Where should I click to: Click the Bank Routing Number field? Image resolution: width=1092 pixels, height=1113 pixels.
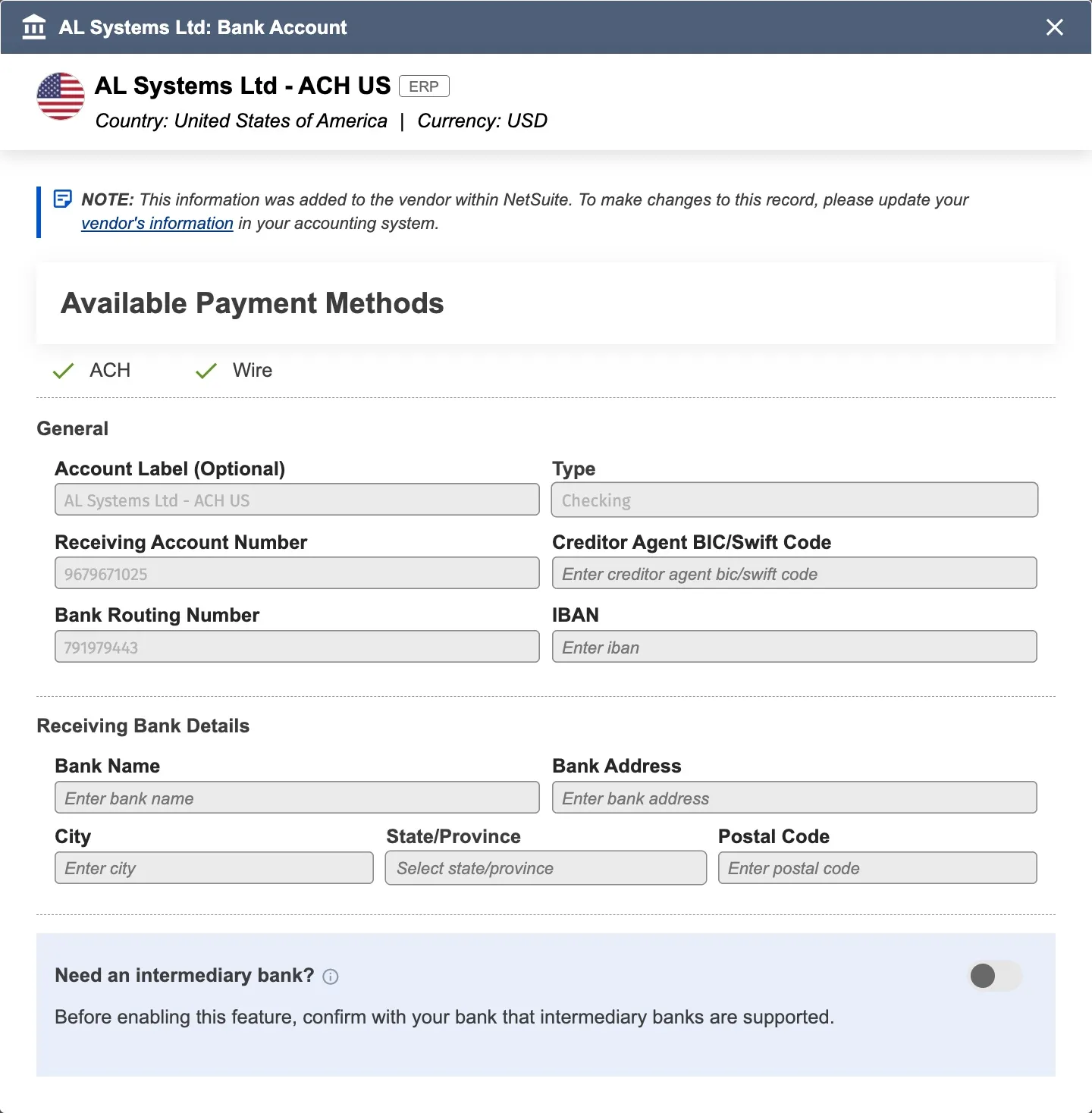point(297,647)
